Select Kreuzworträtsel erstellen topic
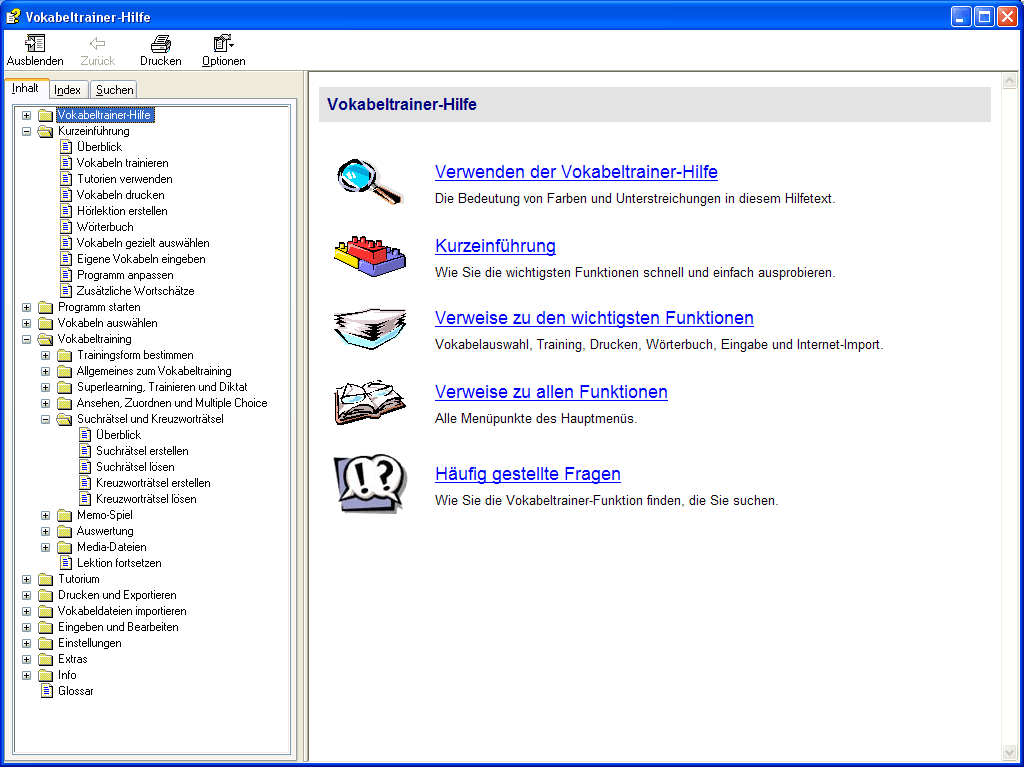The image size is (1024, 767). pyautogui.click(x=153, y=483)
